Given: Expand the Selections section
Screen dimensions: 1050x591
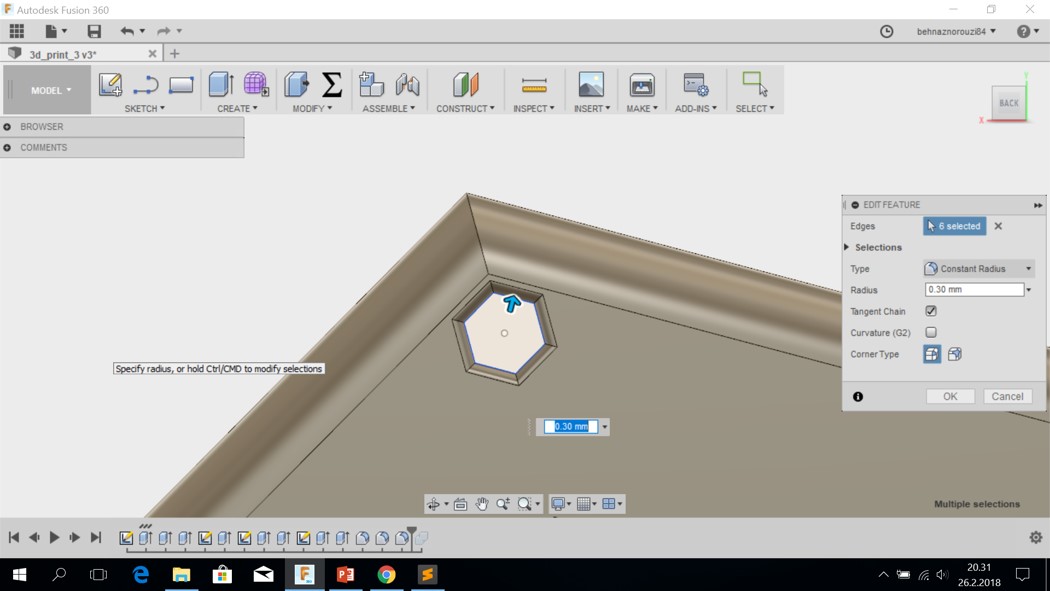Looking at the screenshot, I should click(x=847, y=247).
